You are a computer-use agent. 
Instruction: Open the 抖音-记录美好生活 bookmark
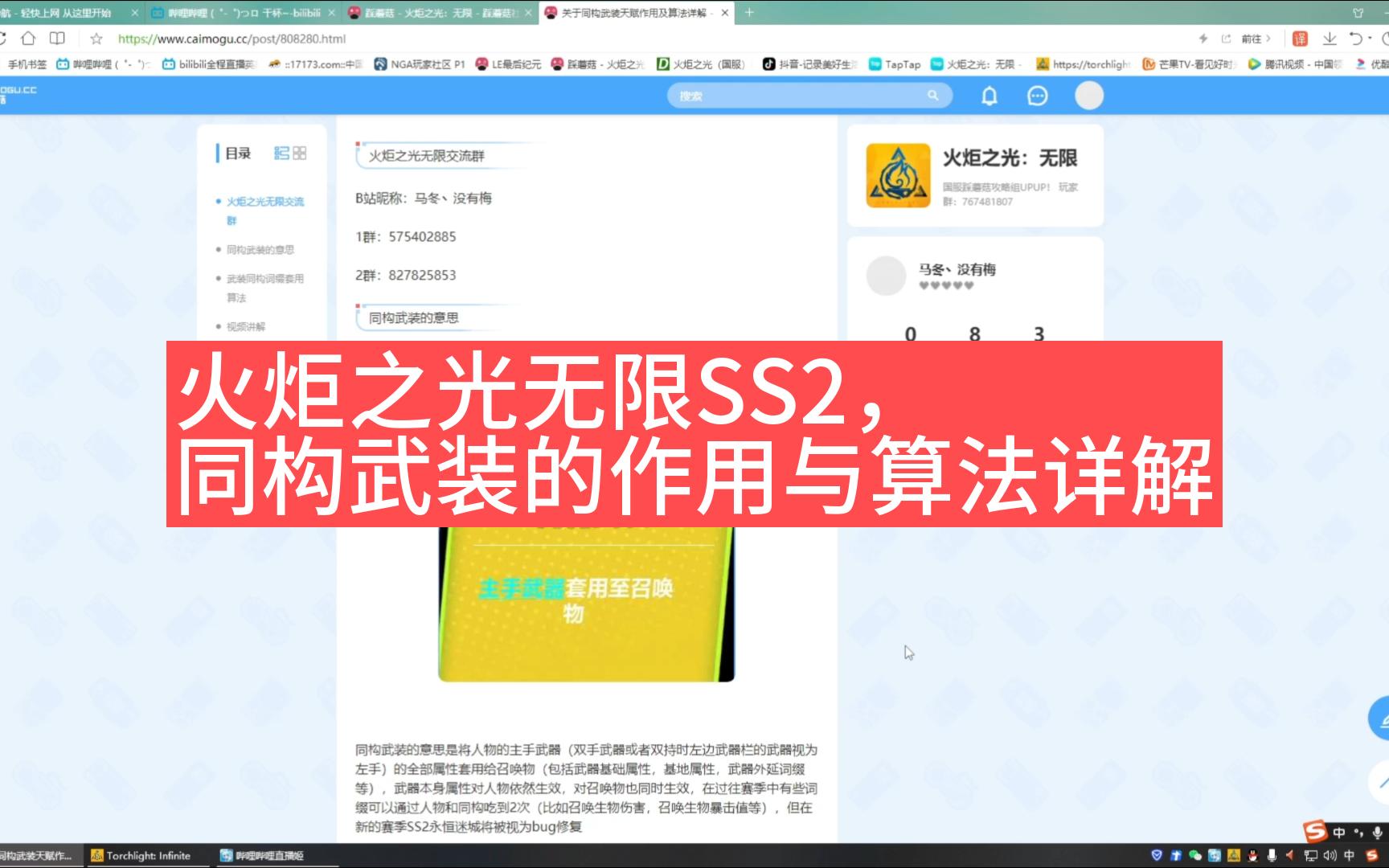coord(809,64)
